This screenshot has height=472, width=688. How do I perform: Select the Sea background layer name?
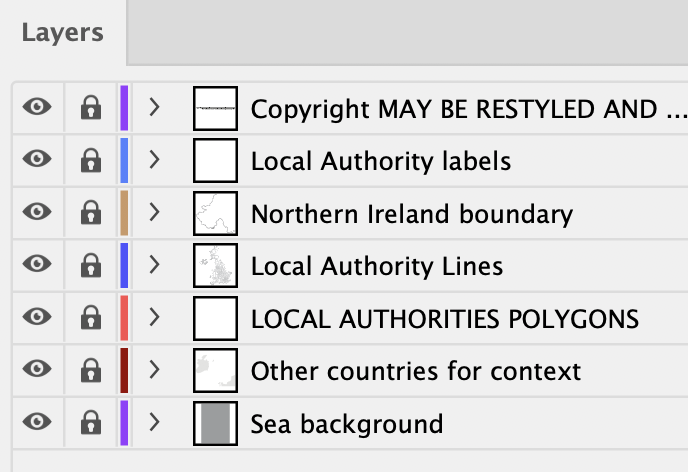click(347, 424)
